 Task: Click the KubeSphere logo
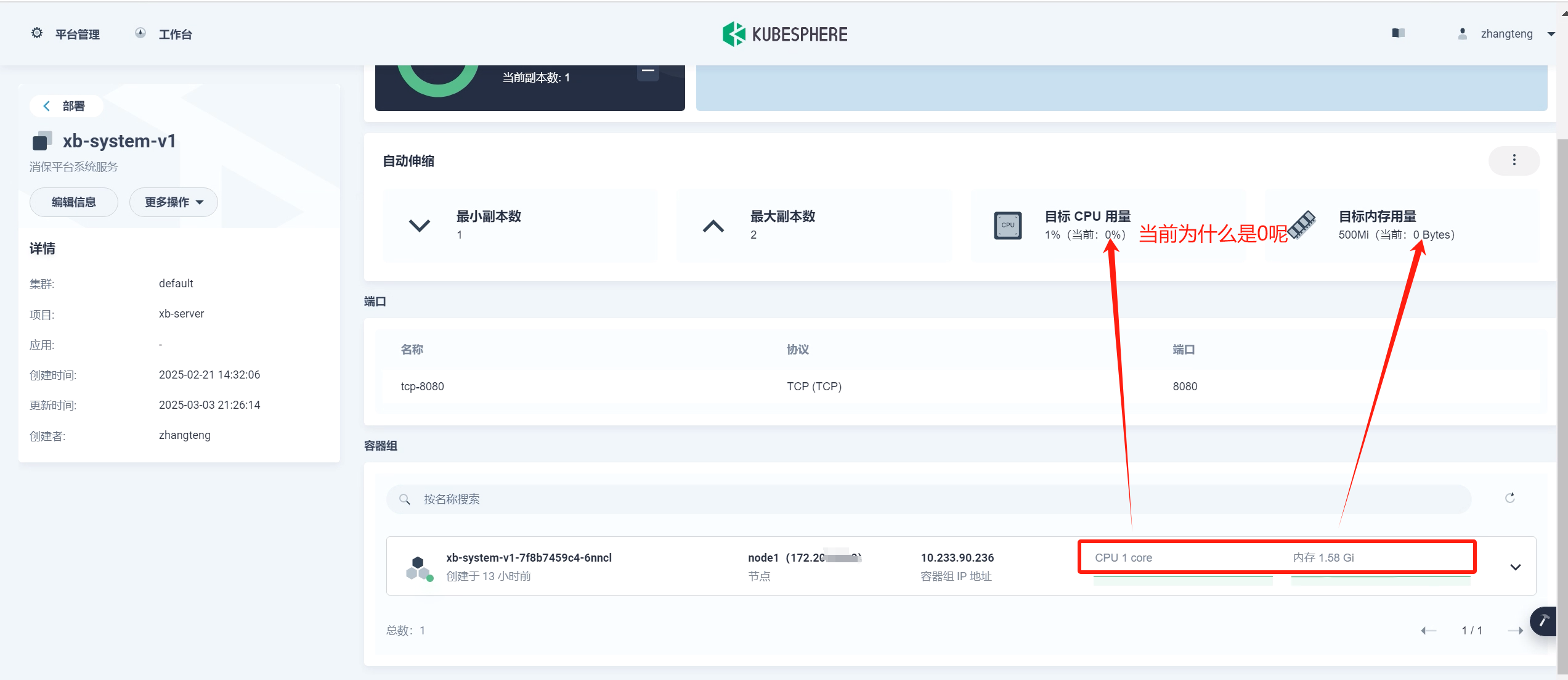(x=784, y=34)
